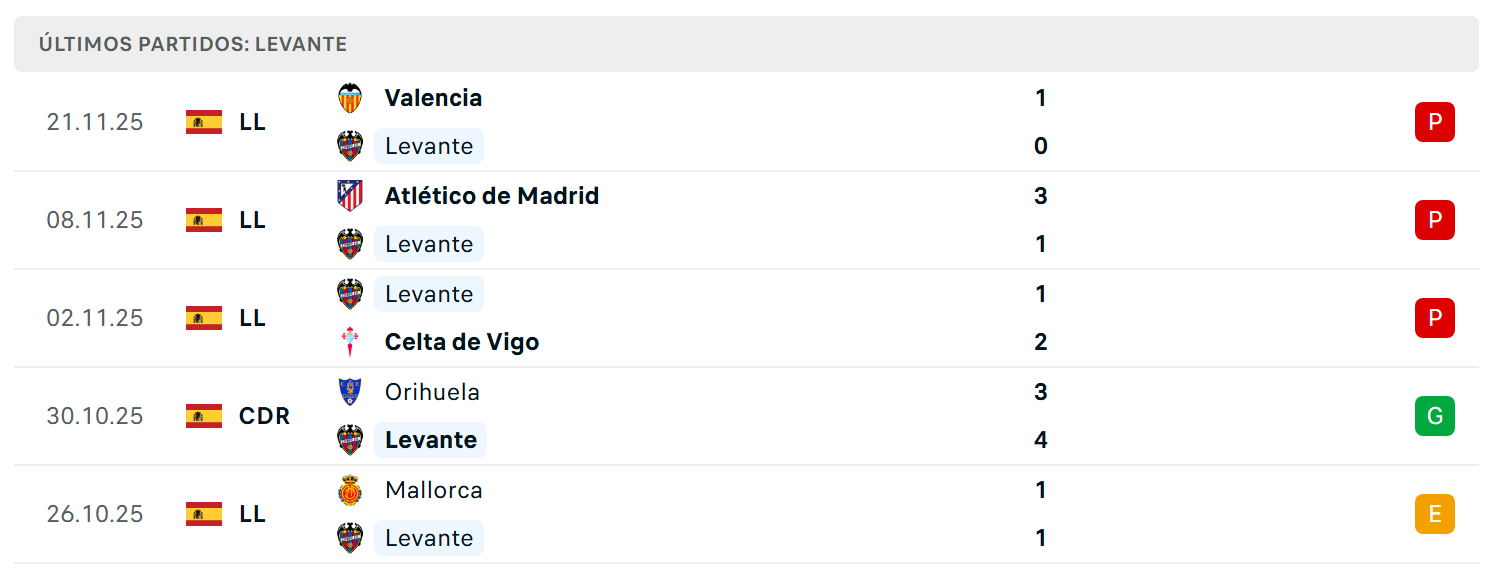1495x579 pixels.
Task: Click the red P badge for 21.11.25
Action: [x=1434, y=122]
